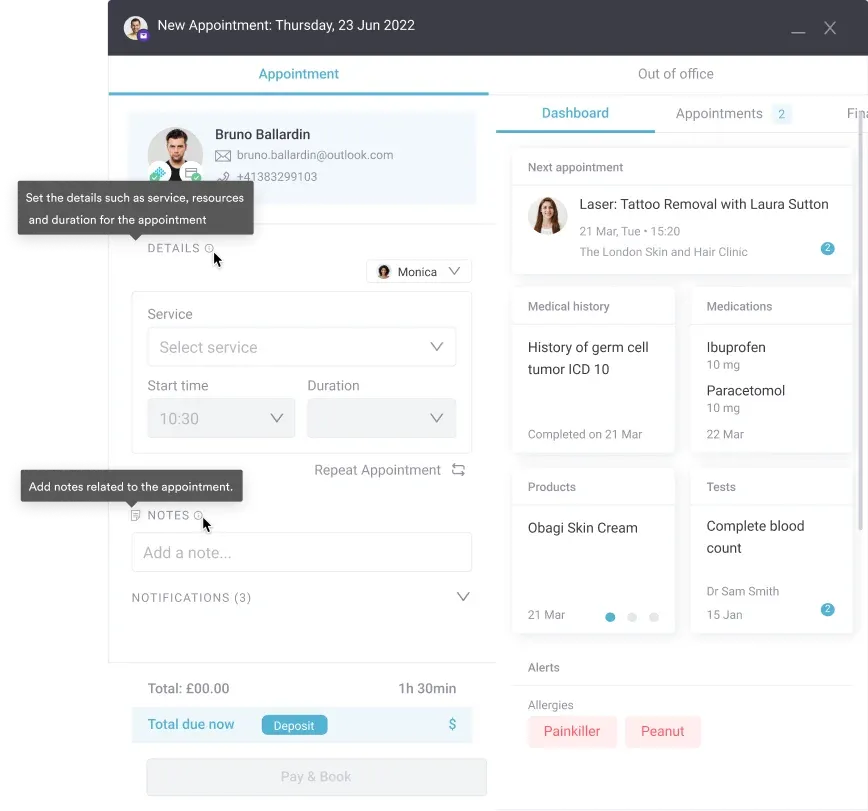The height and width of the screenshot is (811, 868).
Task: Toggle the Deposit option
Action: [294, 725]
